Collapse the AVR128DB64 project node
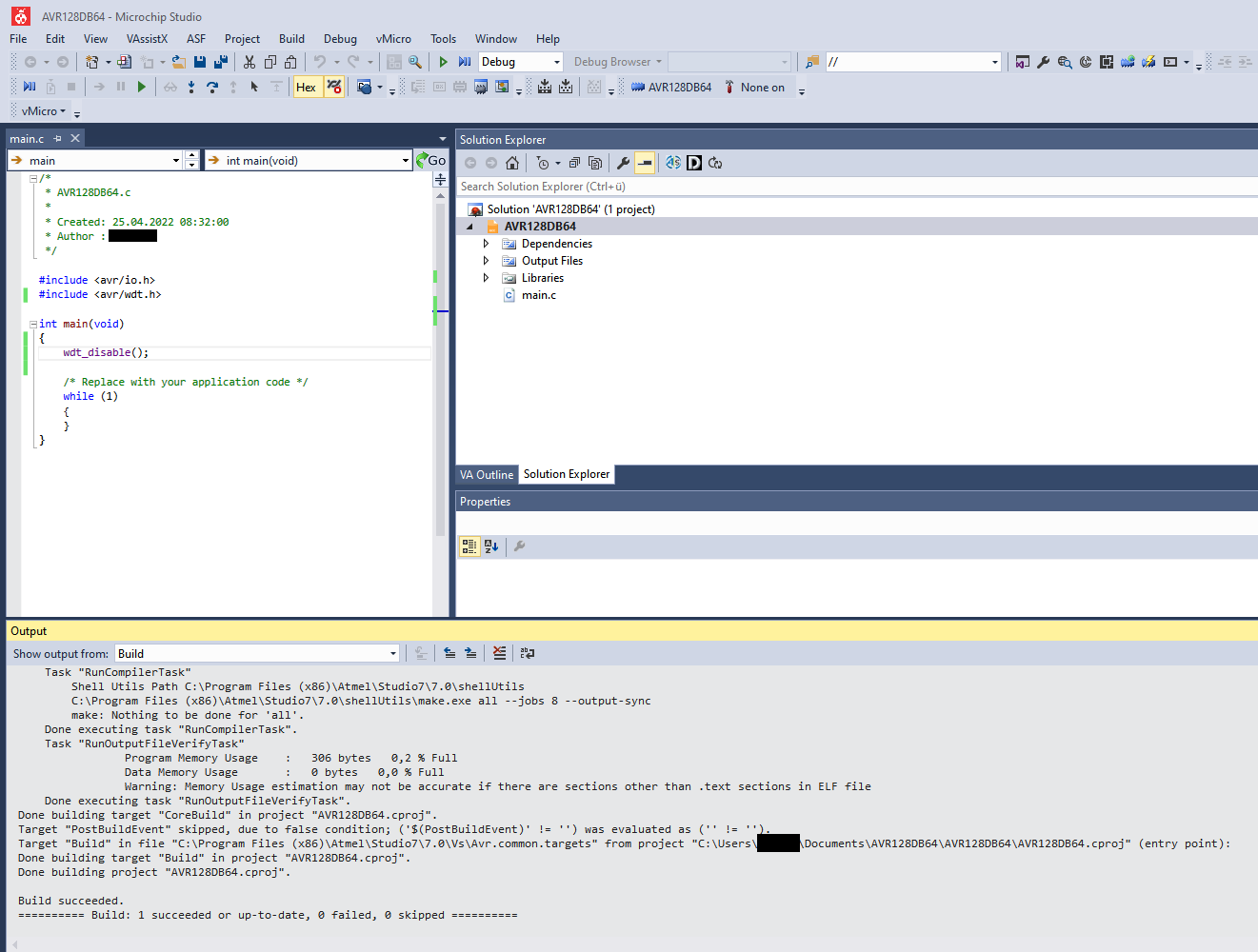 point(469,227)
